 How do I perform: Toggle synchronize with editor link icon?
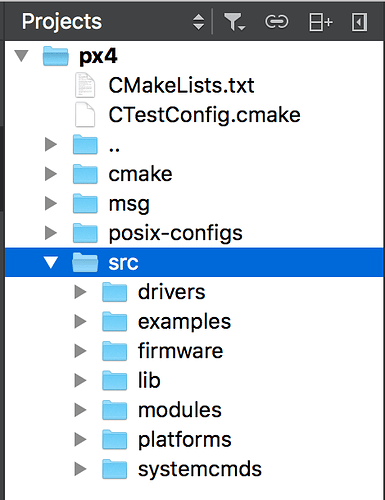[276, 22]
